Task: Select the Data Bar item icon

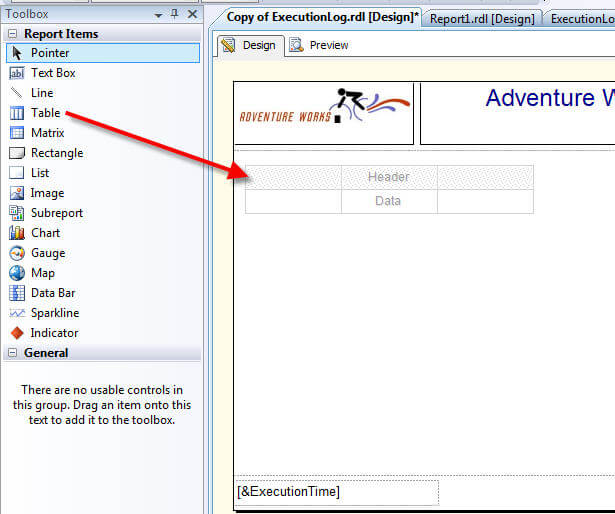Action: [x=16, y=293]
